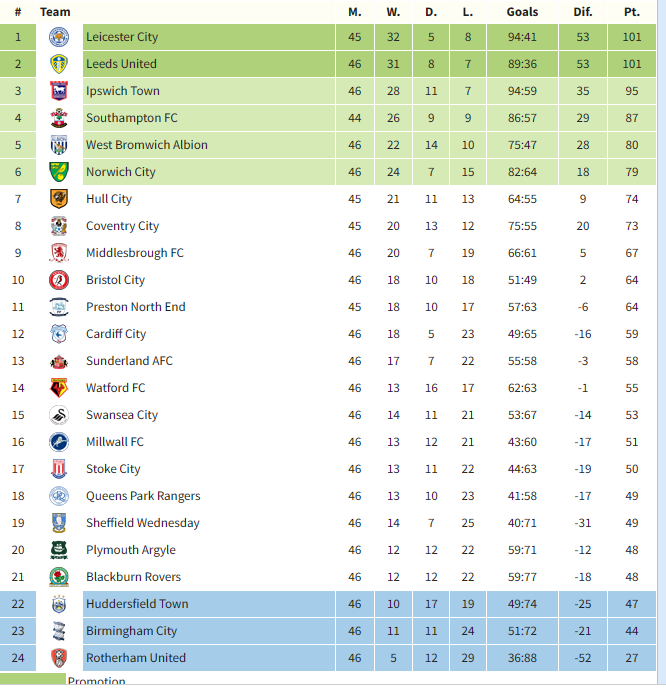
Task: Click the Swansea City swan logo
Action: (59, 415)
